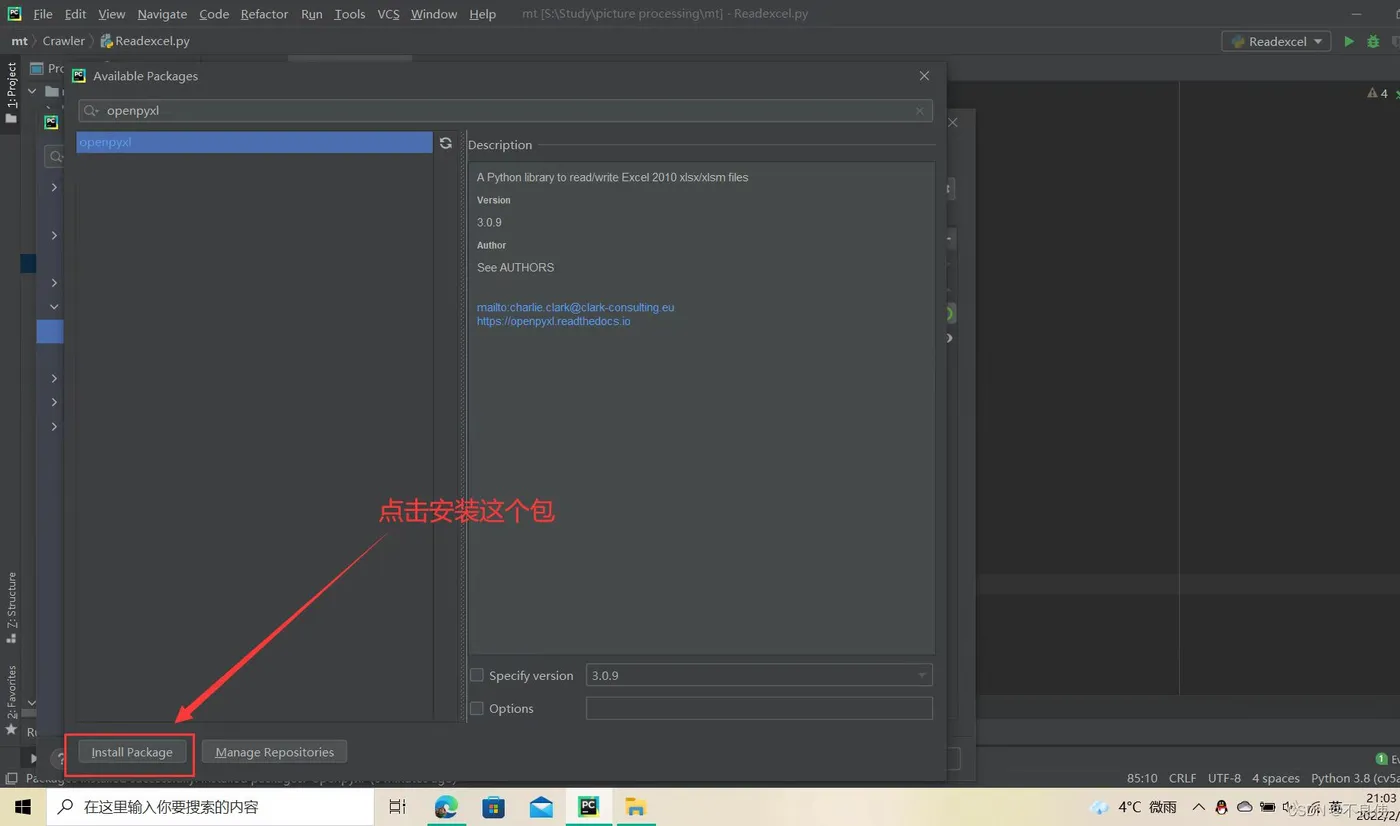The width and height of the screenshot is (1400, 826).
Task: Open the Navigate menu
Action: pyautogui.click(x=162, y=14)
